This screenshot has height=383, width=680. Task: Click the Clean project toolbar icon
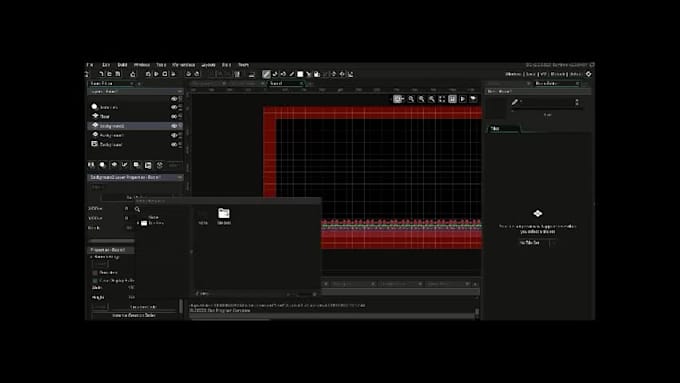click(173, 74)
